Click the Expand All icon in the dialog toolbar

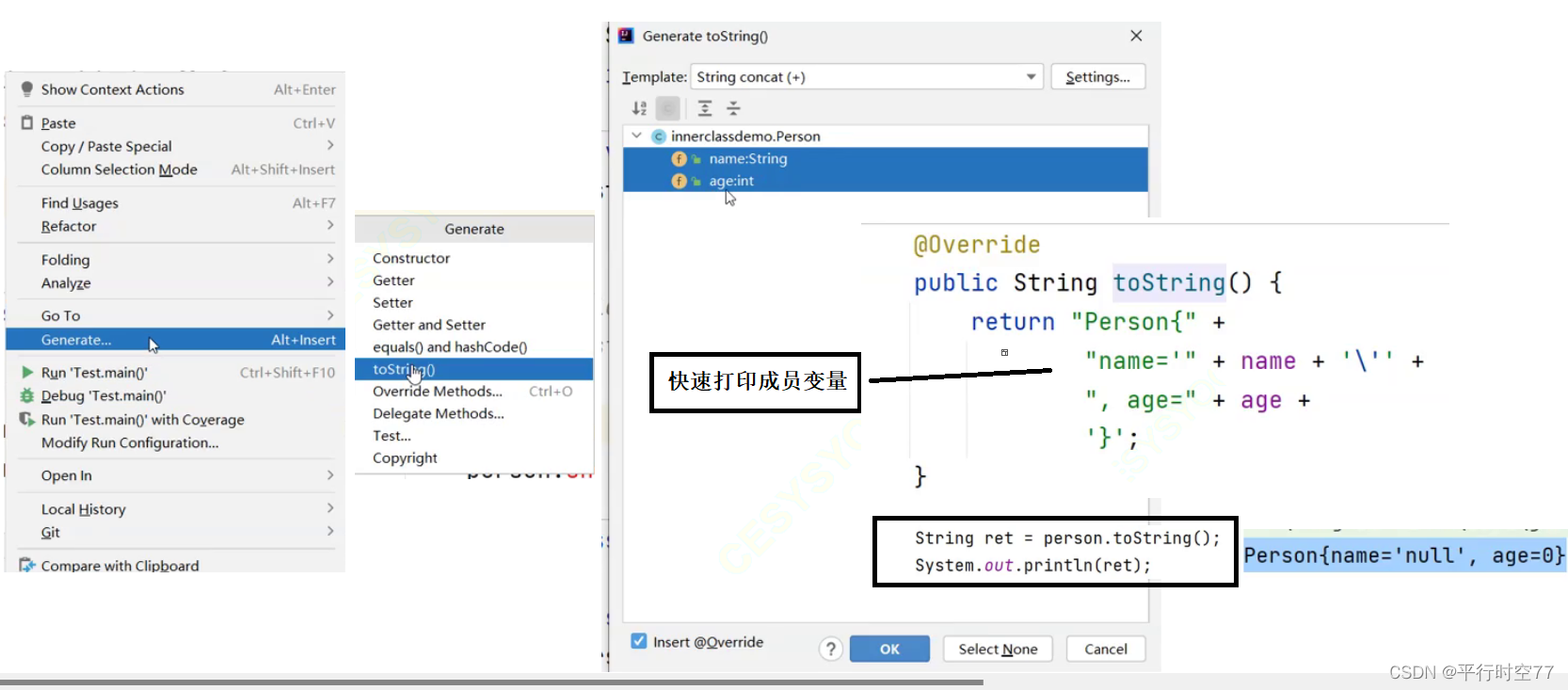pyautogui.click(x=705, y=108)
